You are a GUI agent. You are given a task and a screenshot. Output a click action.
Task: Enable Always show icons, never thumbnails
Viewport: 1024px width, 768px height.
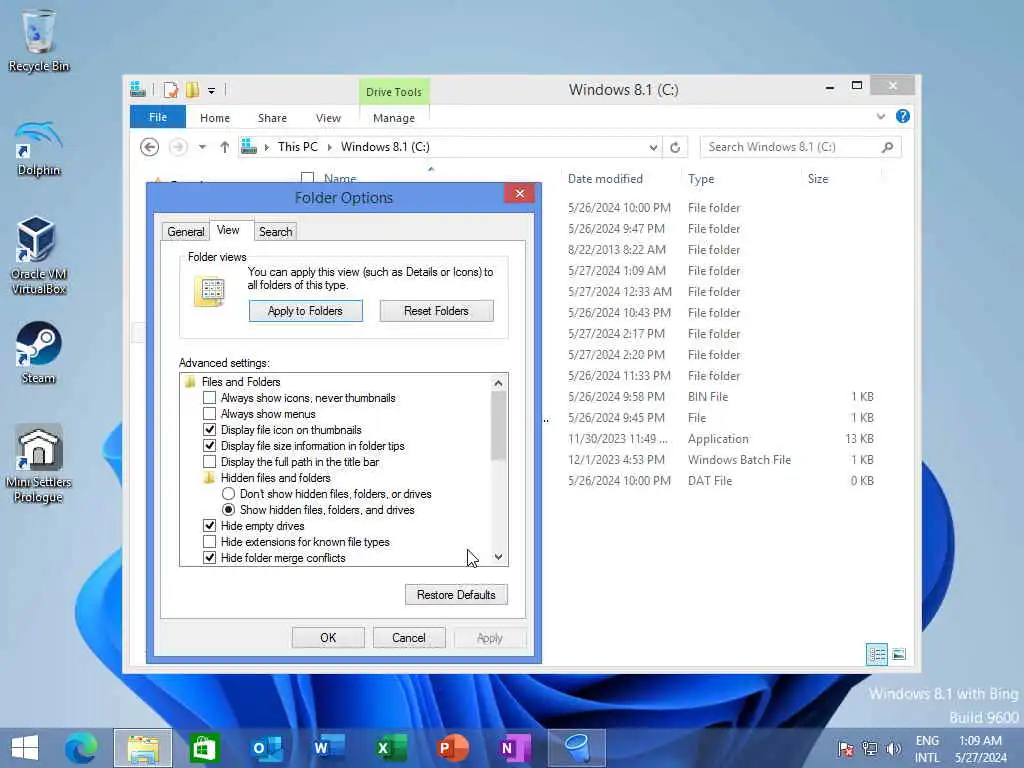[210, 398]
